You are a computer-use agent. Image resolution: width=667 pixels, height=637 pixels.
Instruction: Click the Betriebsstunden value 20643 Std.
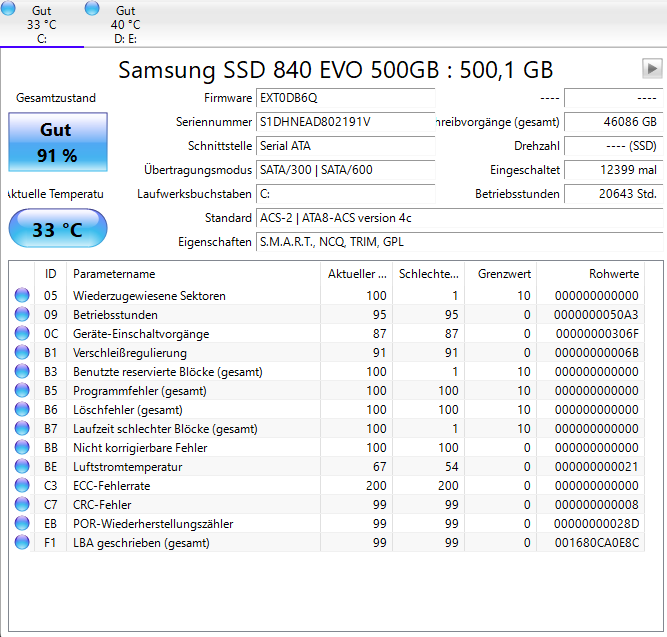(x=613, y=194)
